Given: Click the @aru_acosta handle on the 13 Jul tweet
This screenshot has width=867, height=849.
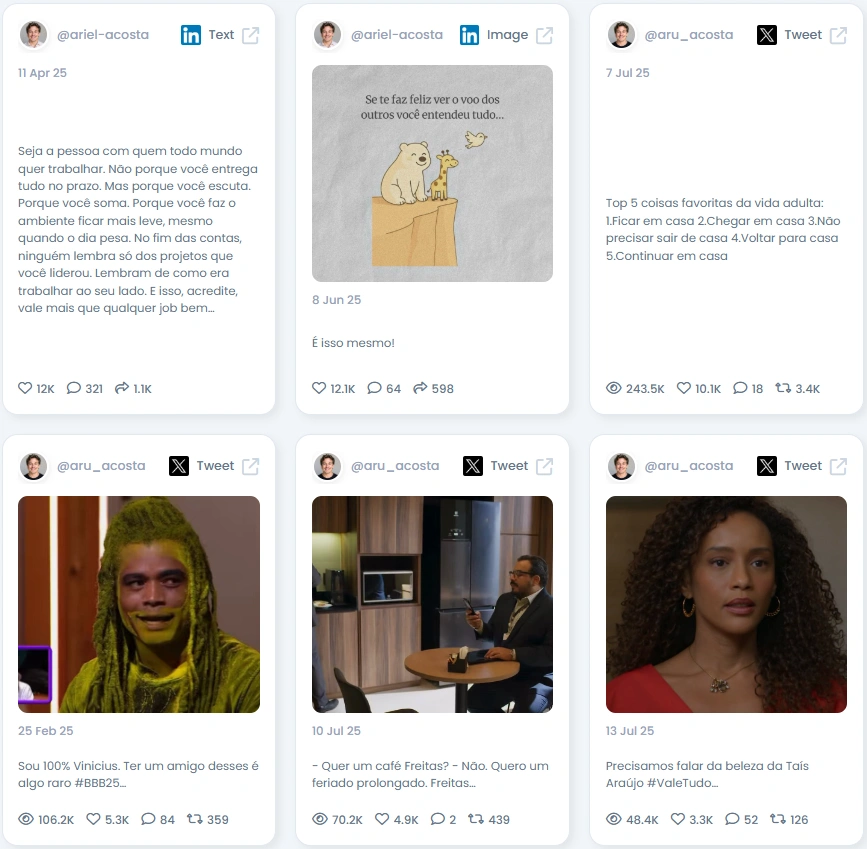Looking at the screenshot, I should (689, 466).
